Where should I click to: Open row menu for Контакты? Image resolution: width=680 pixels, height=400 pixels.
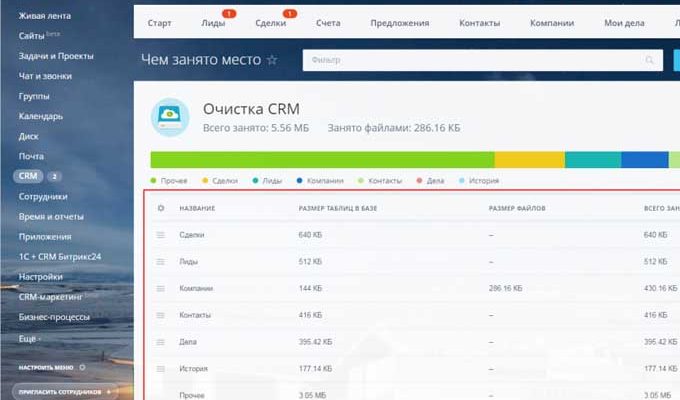click(x=160, y=315)
